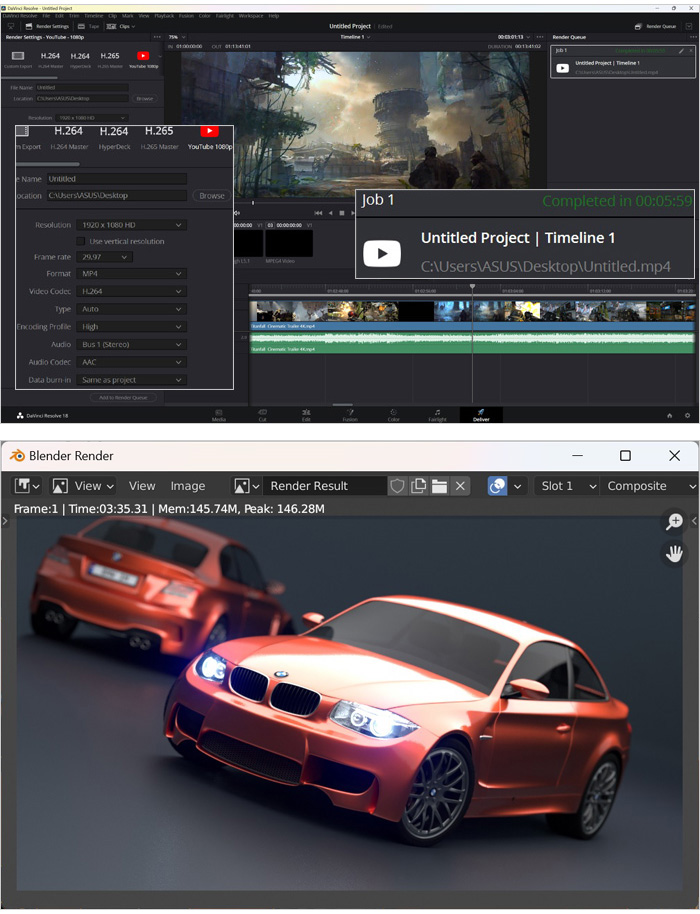The image size is (700, 914).
Task: Click DaVinci Resolve 18 logo in bottom bar
Action: (43, 415)
